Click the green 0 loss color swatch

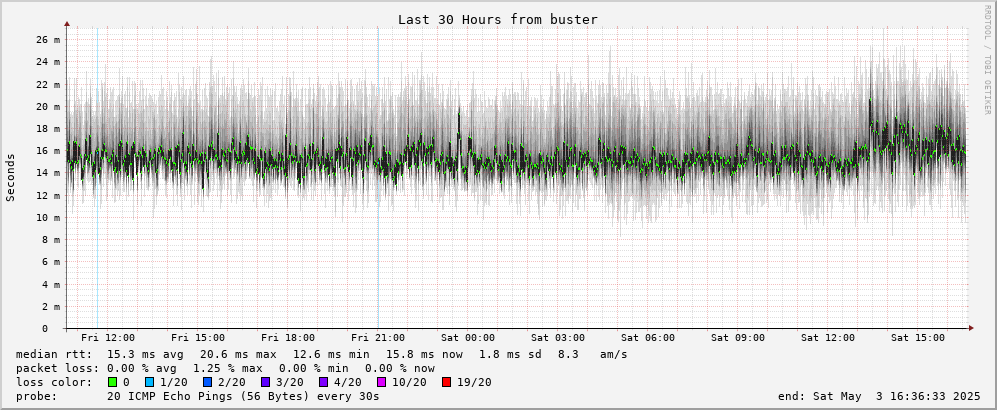click(x=112, y=382)
